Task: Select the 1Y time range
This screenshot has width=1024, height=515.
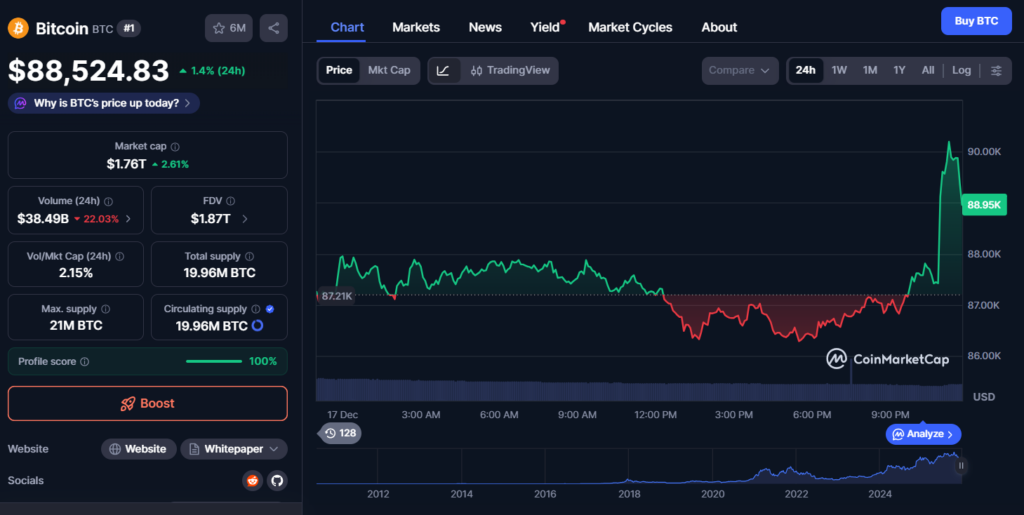Action: tap(899, 70)
